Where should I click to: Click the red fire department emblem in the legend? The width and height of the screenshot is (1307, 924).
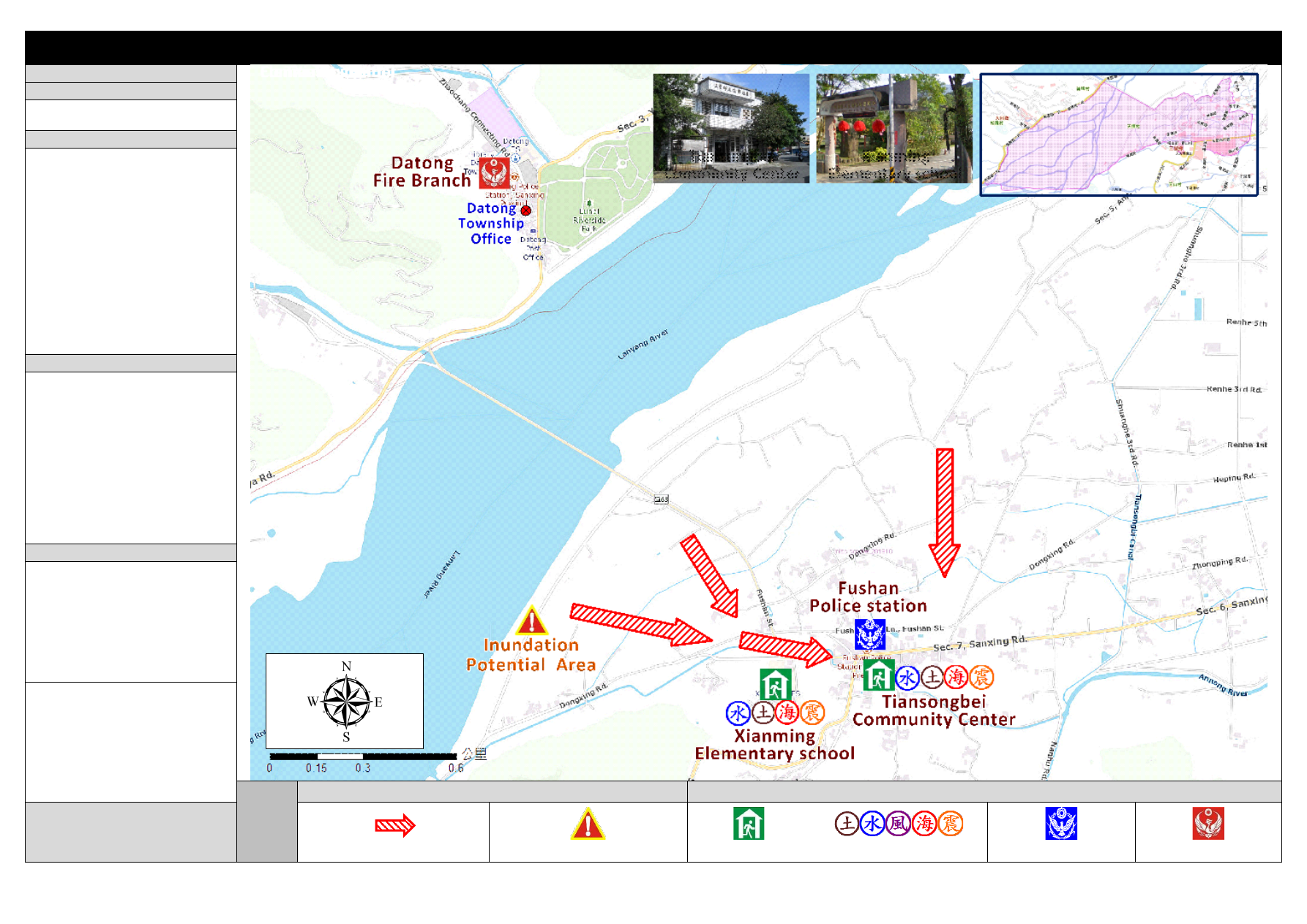(1208, 823)
